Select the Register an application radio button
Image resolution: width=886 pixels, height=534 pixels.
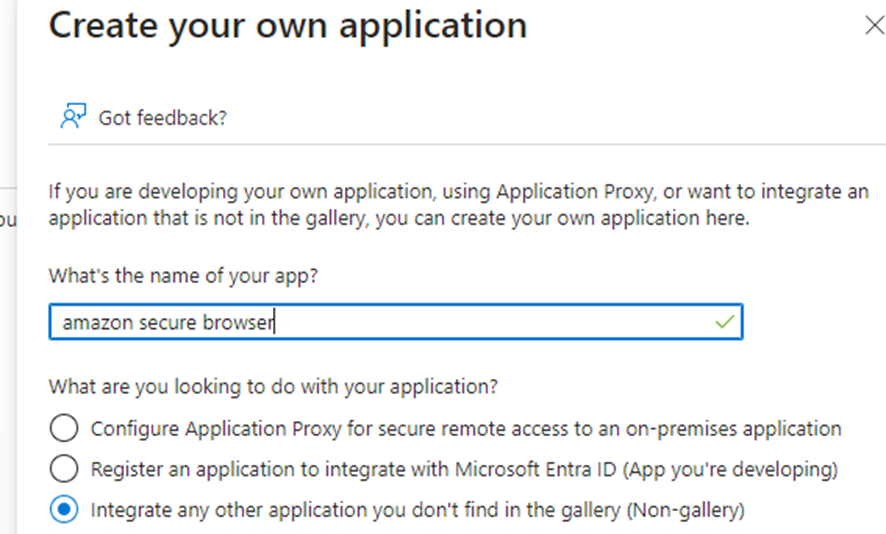tap(64, 468)
